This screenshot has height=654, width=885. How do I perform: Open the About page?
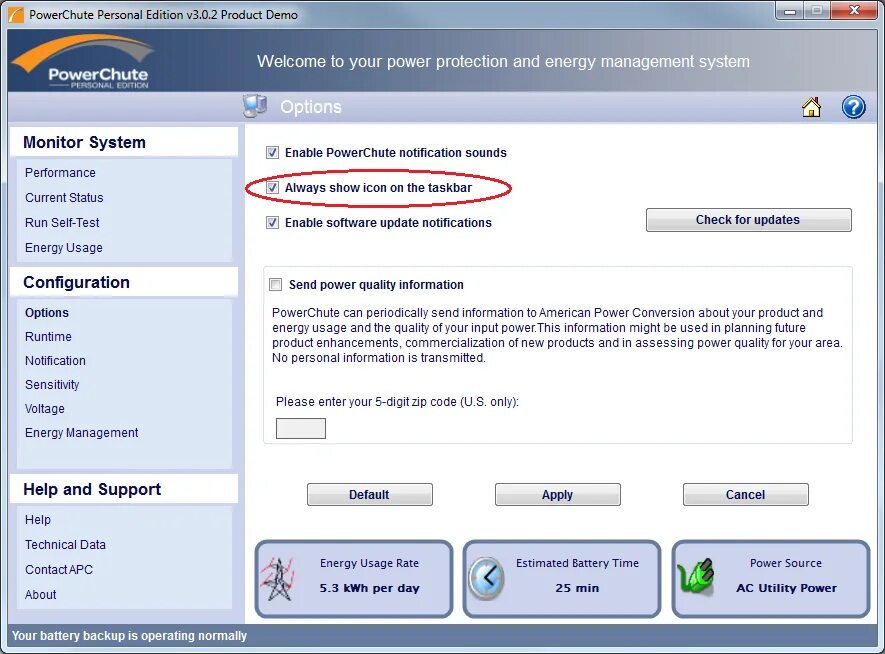click(x=41, y=595)
